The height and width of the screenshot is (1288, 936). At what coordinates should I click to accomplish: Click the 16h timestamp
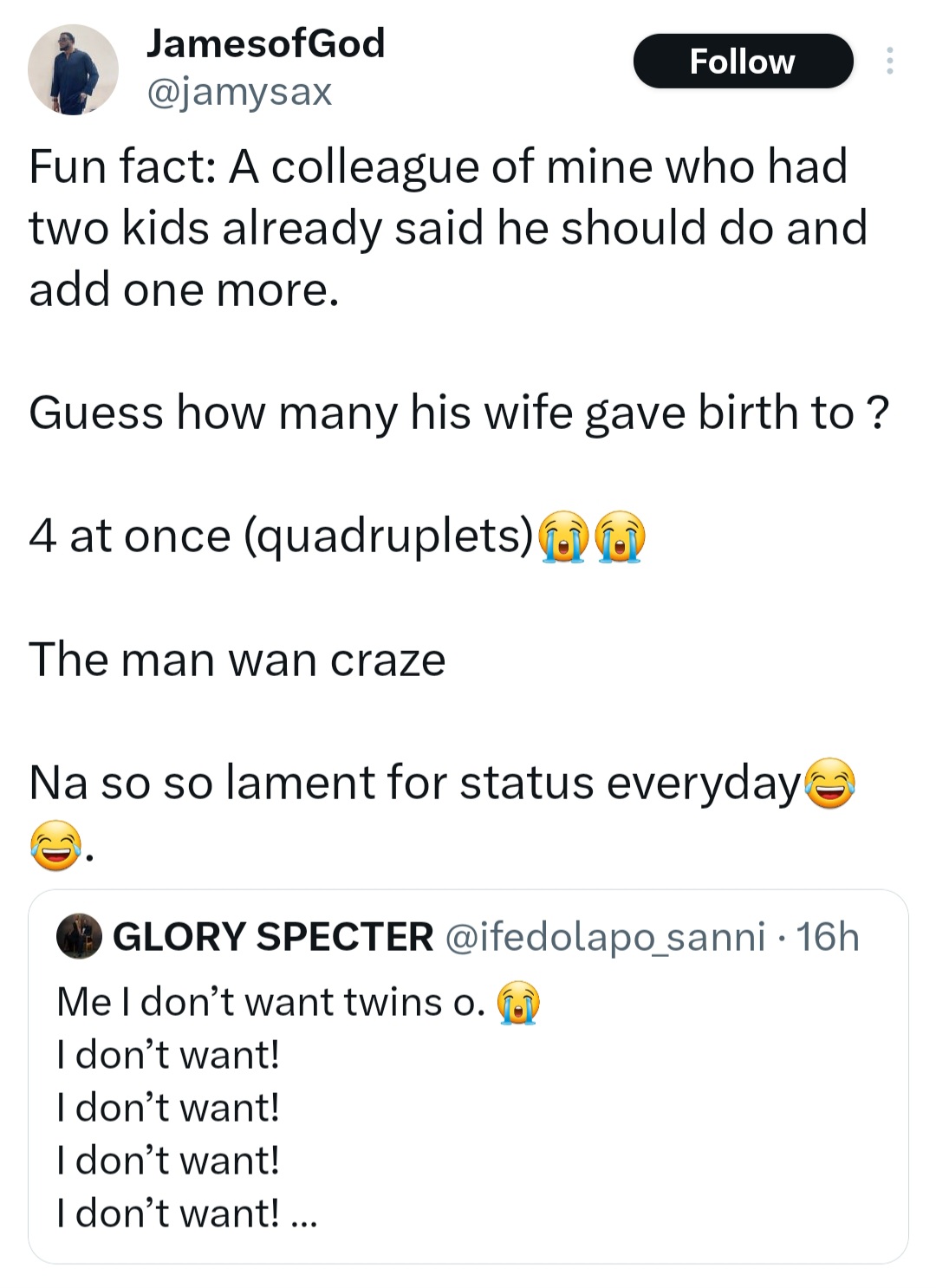(827, 937)
